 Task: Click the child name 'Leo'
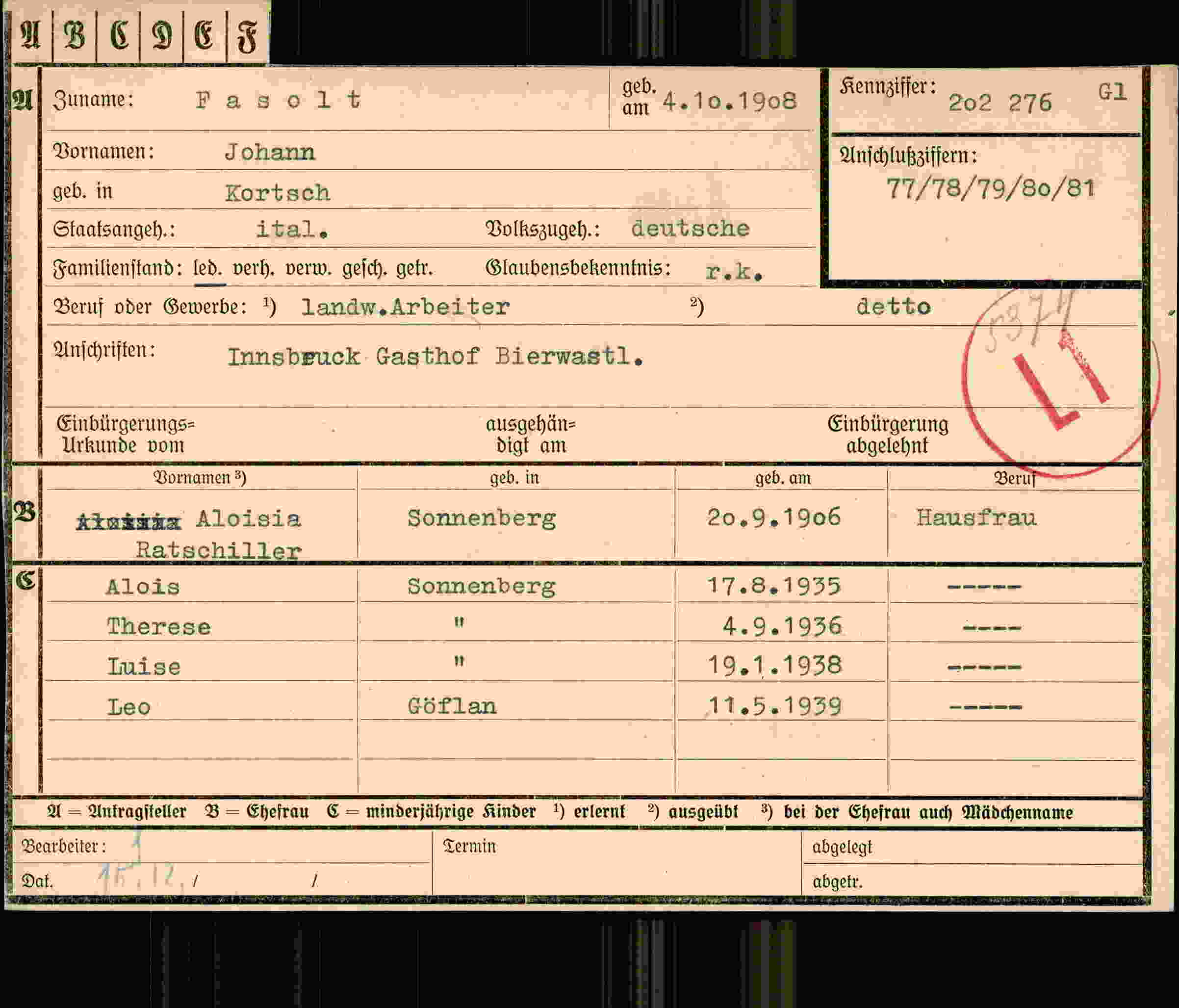[129, 707]
